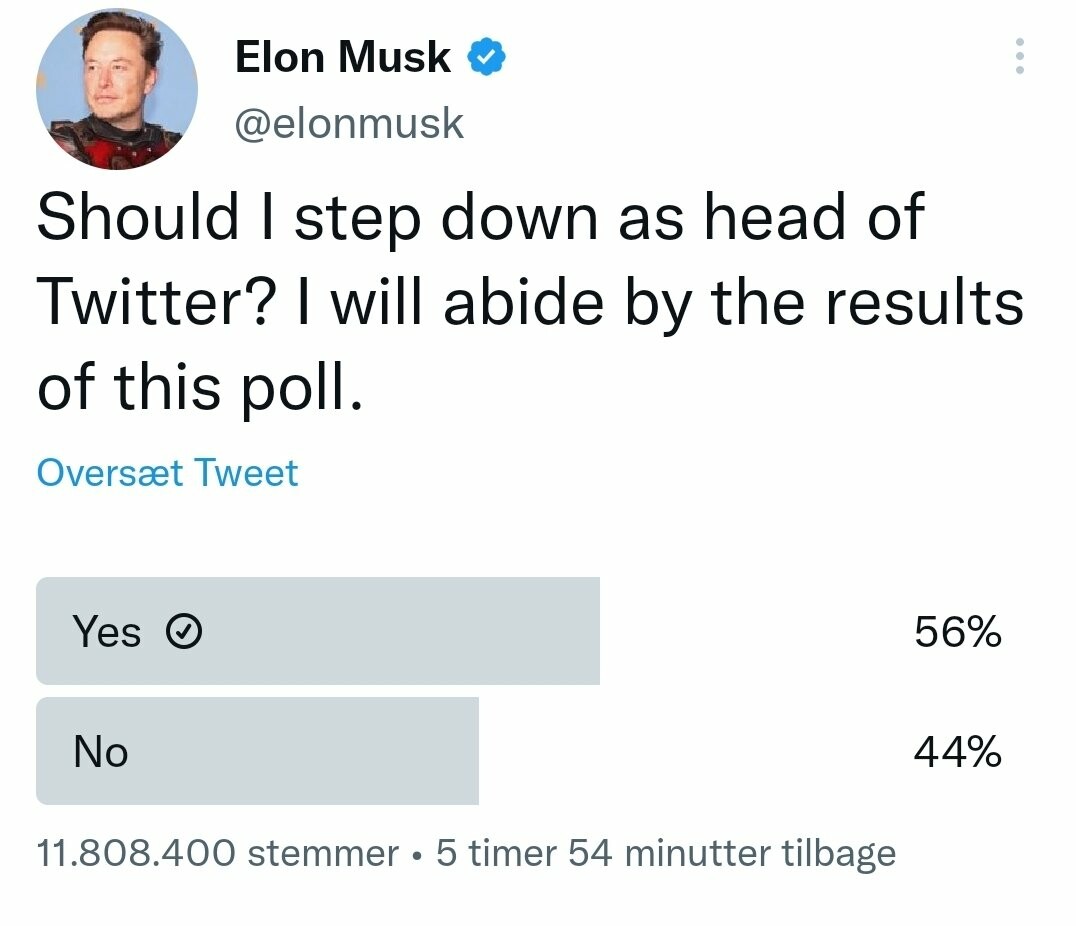The image size is (1076, 926).
Task: Click the Oversæt Tweet translate link
Action: (167, 472)
